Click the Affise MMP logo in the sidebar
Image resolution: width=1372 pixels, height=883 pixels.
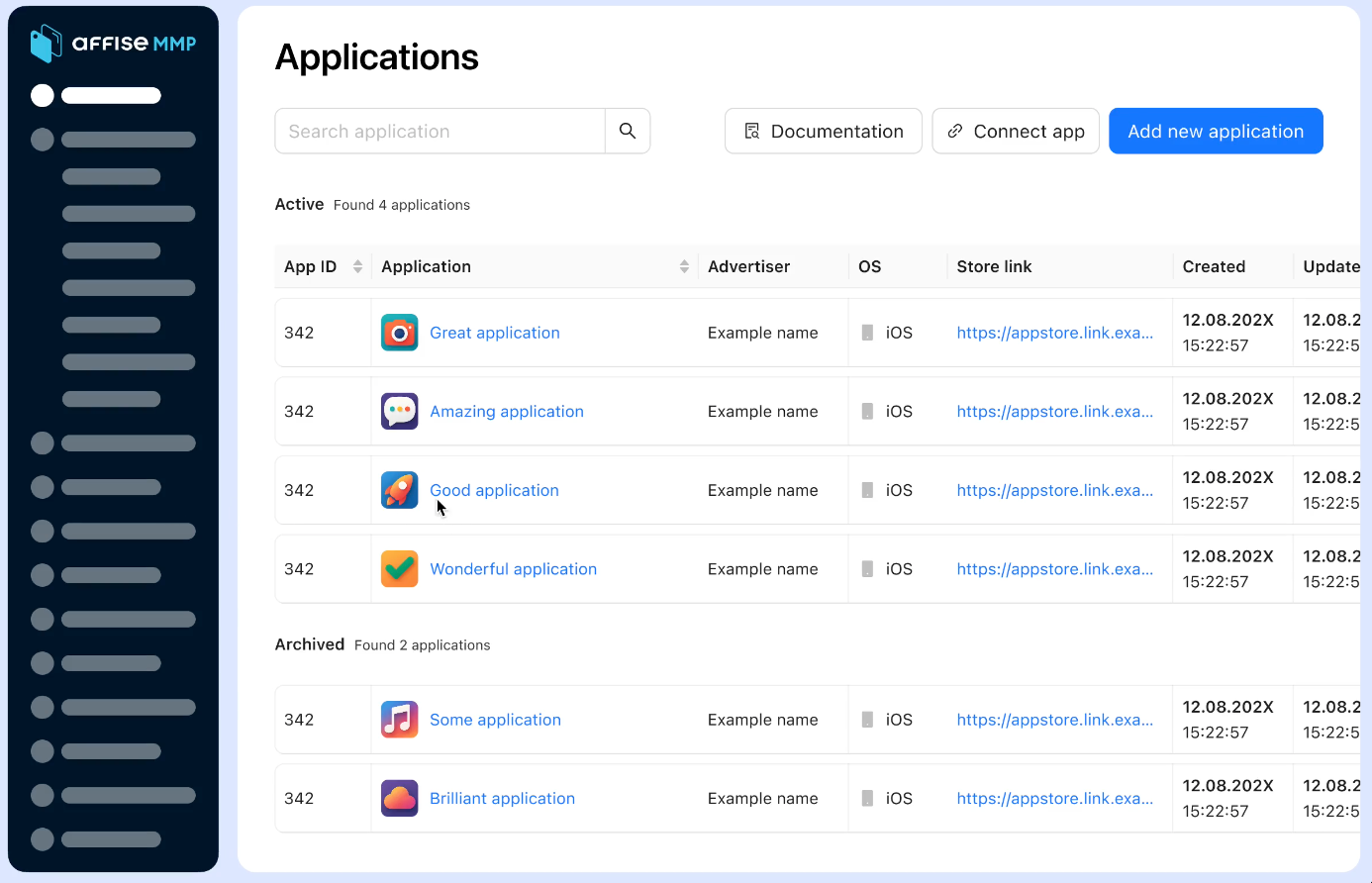pos(113,44)
